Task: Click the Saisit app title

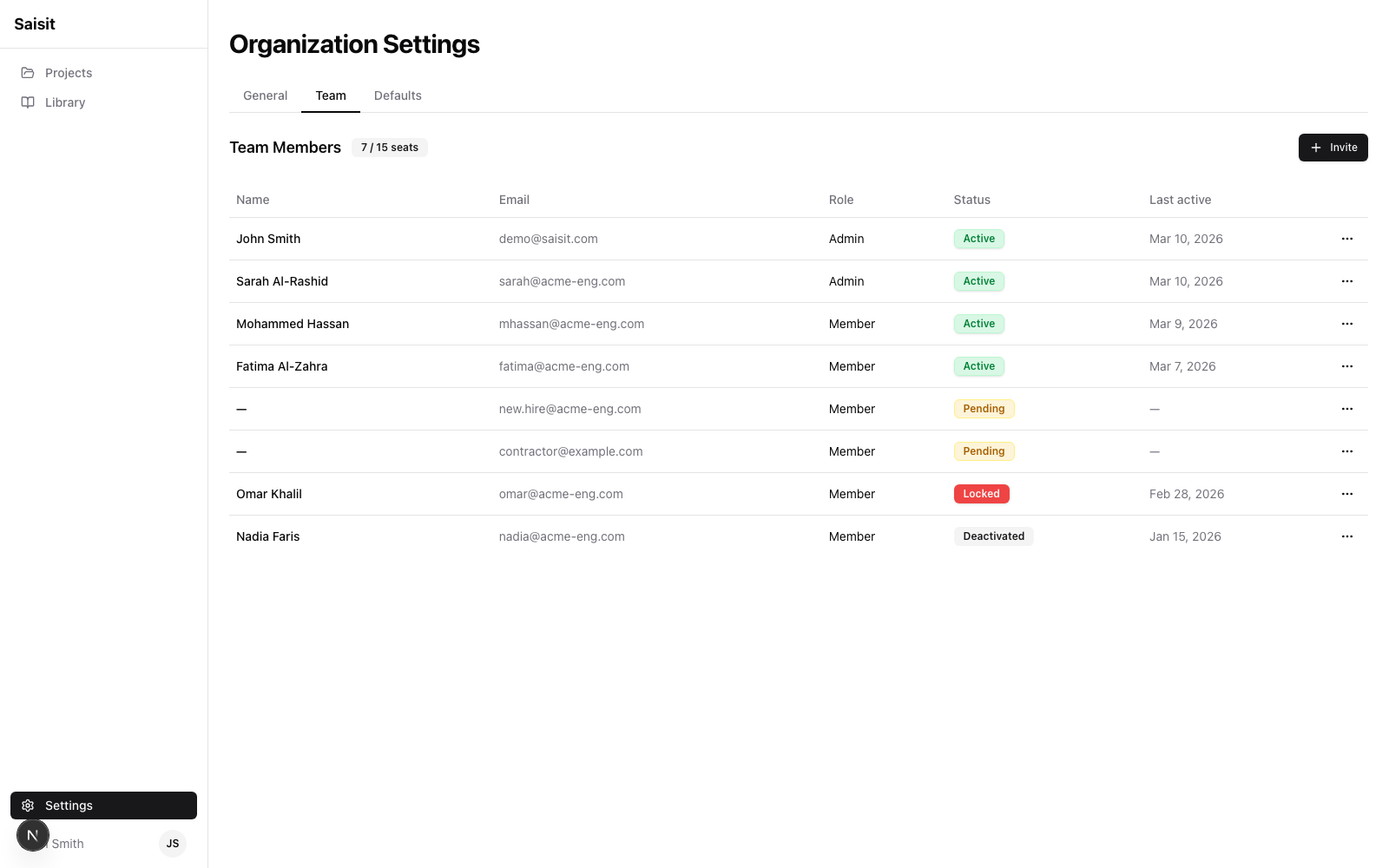Action: pos(35,24)
